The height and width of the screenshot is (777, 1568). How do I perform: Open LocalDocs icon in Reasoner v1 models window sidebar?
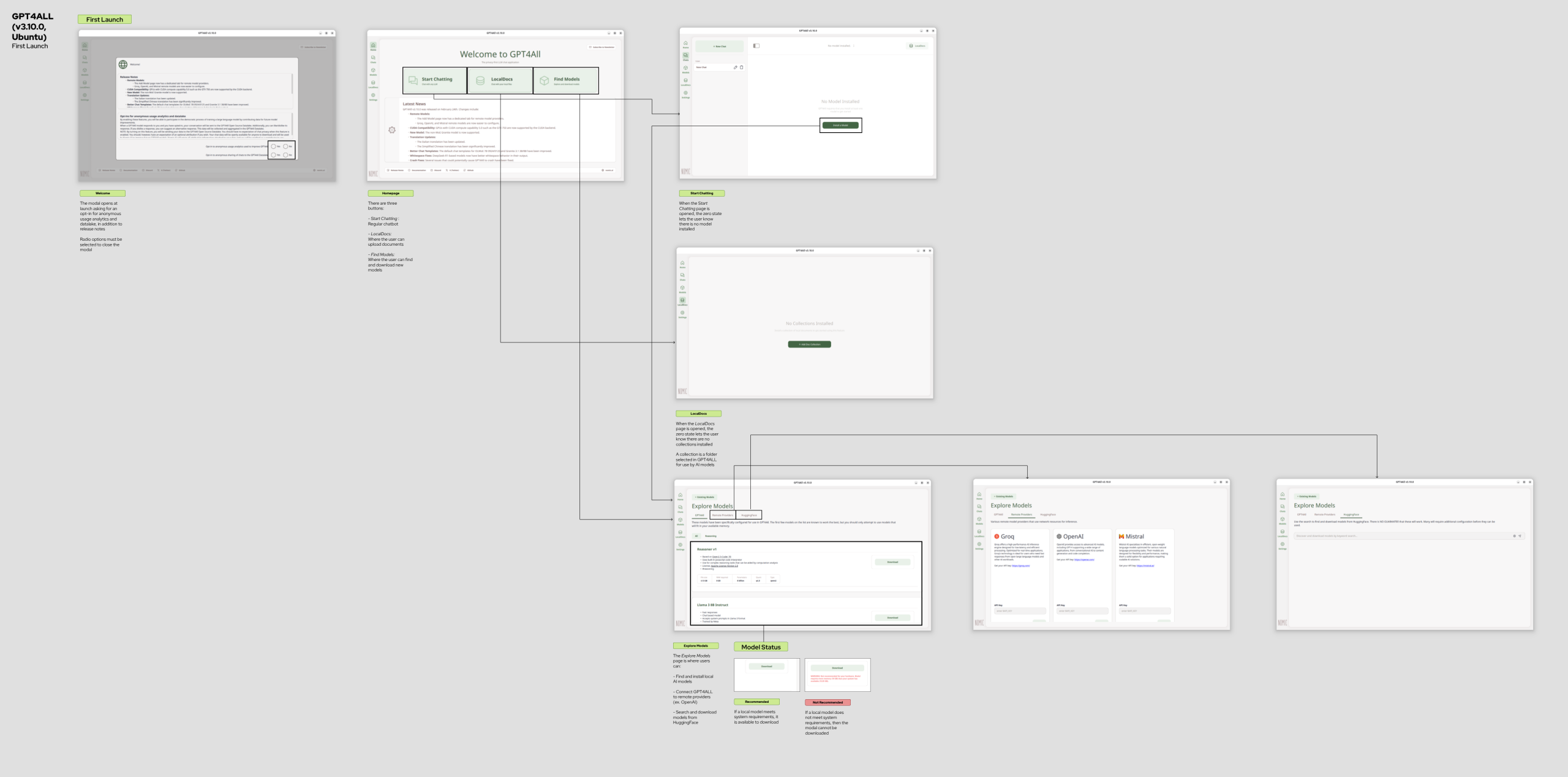680,534
